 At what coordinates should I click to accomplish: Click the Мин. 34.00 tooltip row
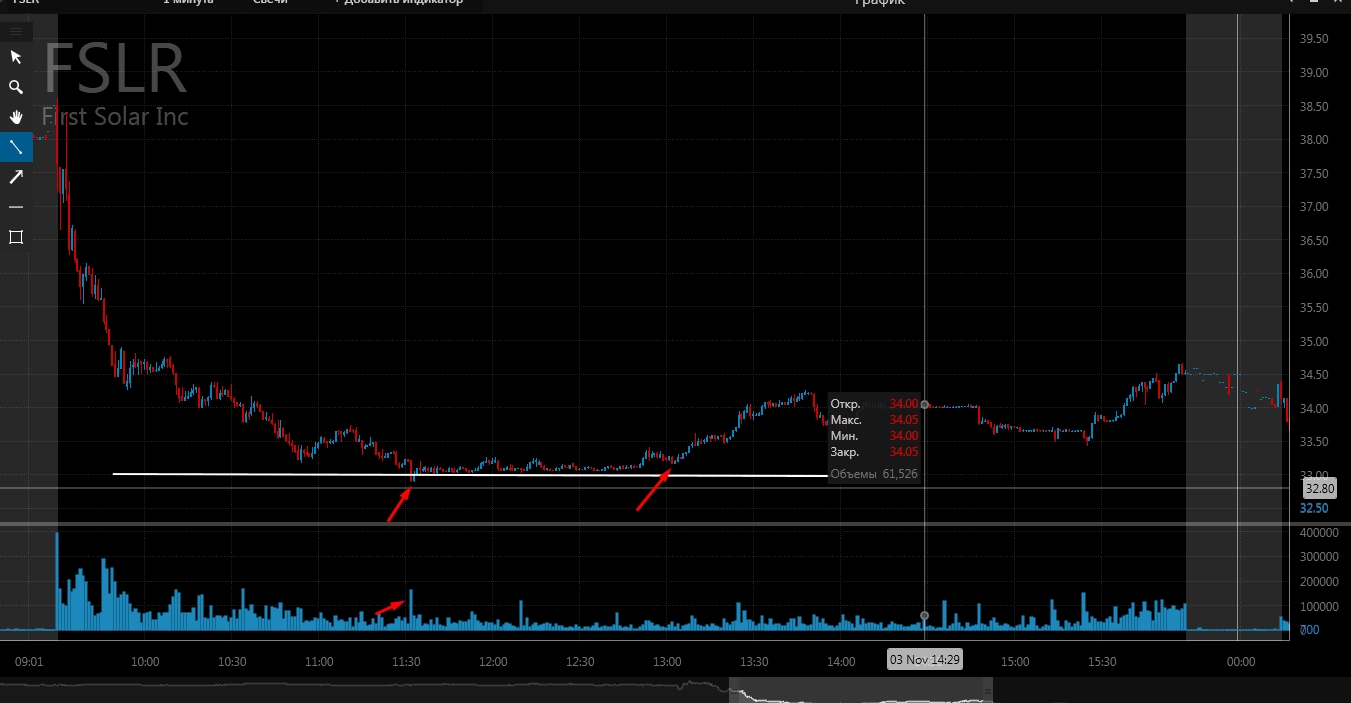[x=874, y=436]
